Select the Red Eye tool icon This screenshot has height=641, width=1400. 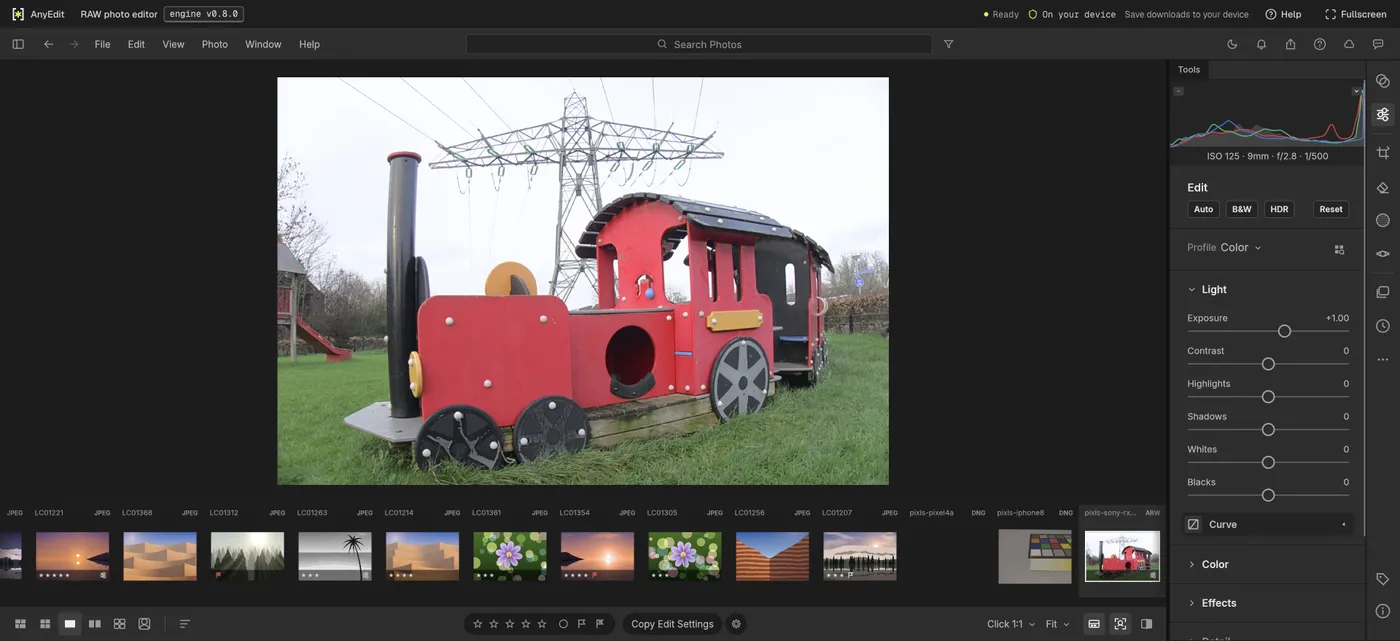(x=1382, y=254)
